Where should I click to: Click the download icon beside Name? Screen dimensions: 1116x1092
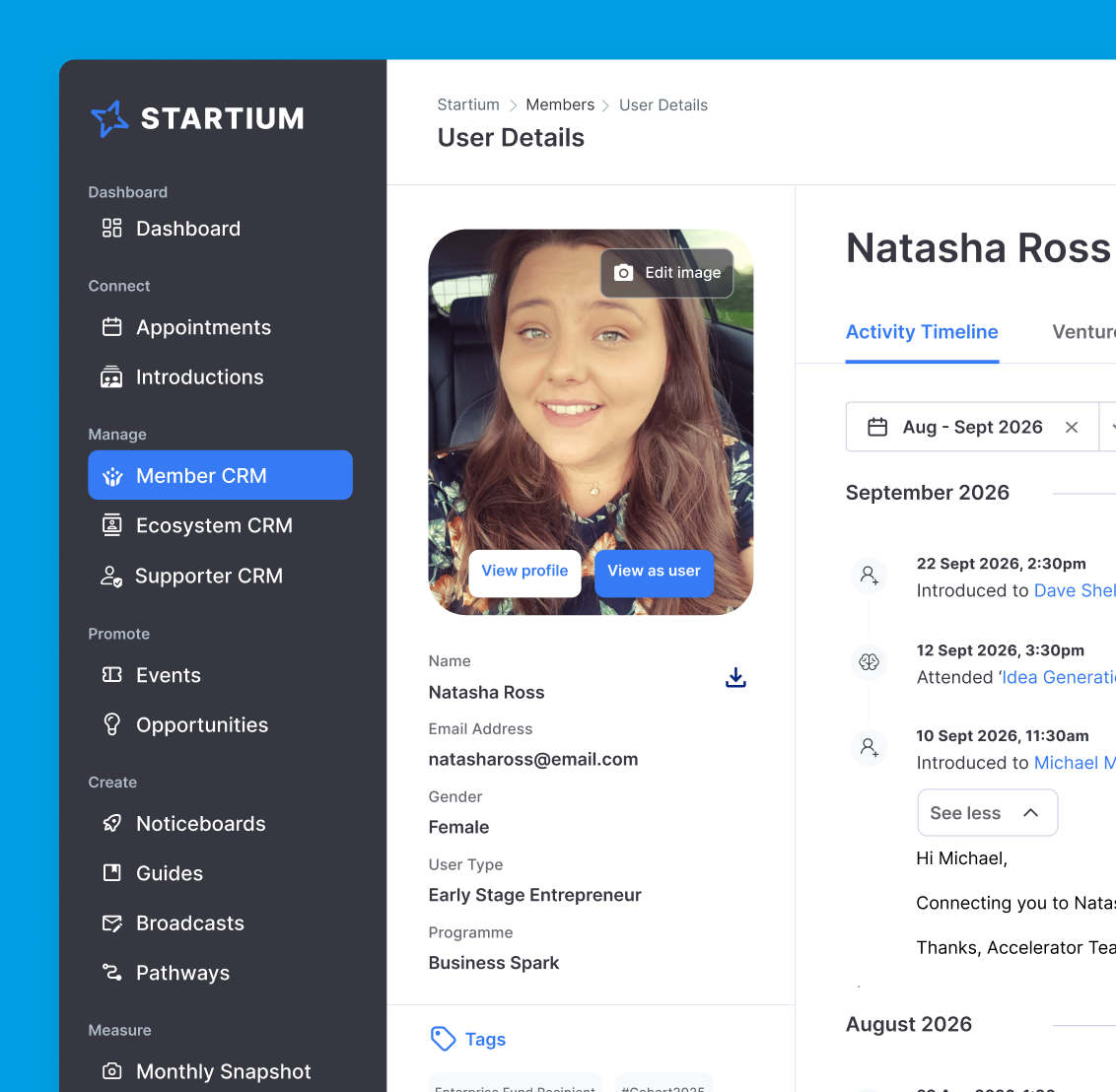point(735,677)
